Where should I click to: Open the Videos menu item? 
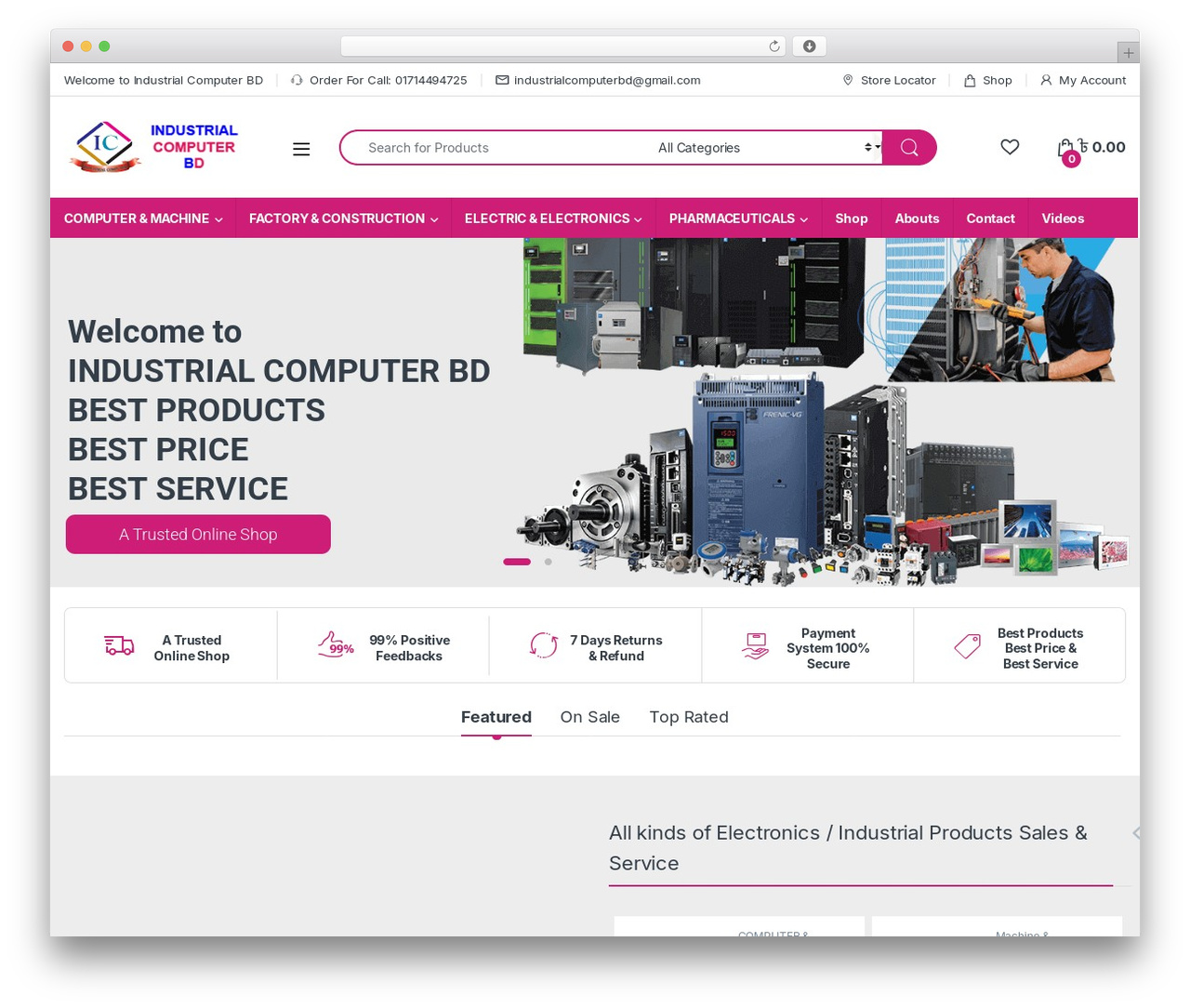(1063, 219)
